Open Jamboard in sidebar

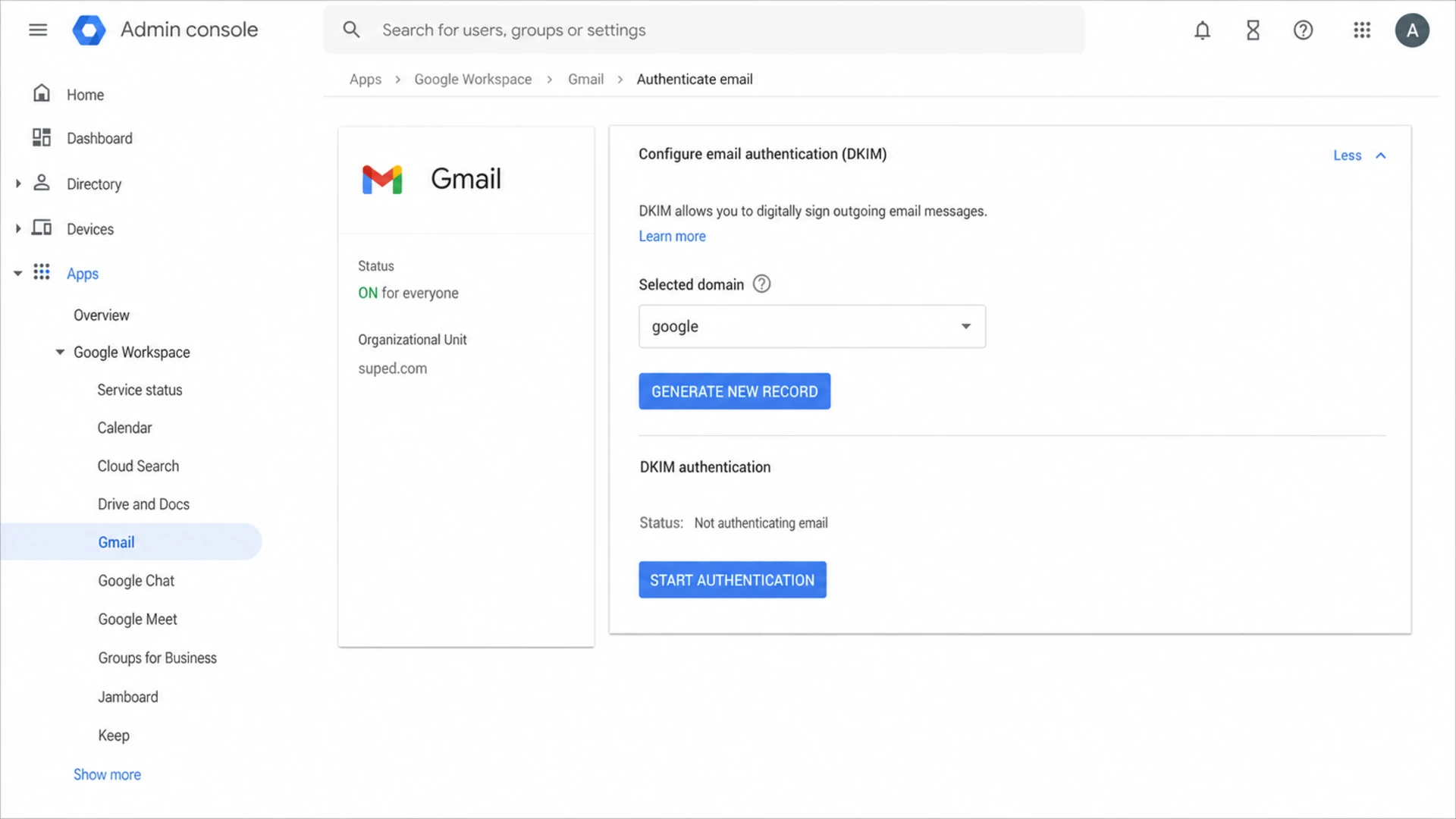(128, 697)
